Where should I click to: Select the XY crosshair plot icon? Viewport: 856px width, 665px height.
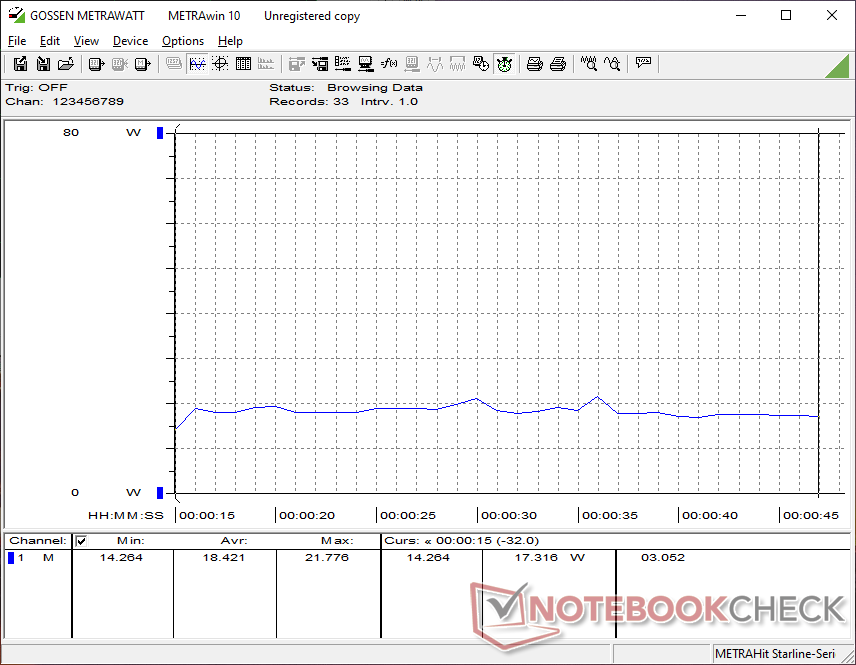click(220, 64)
